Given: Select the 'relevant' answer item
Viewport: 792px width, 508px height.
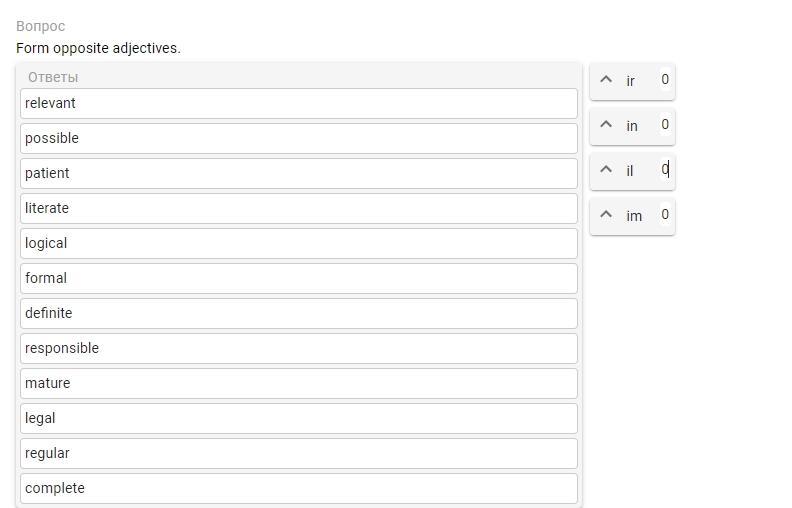Looking at the screenshot, I should (298, 103).
